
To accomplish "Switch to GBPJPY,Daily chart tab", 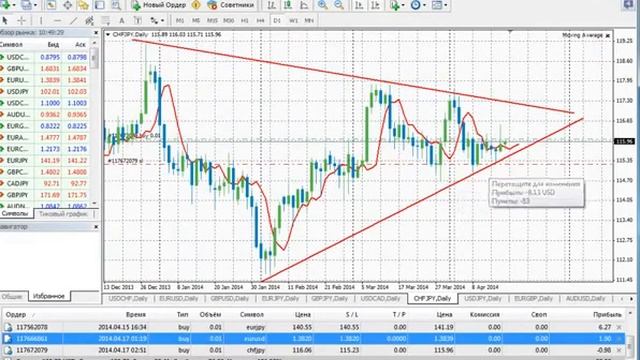I will (330, 299).
